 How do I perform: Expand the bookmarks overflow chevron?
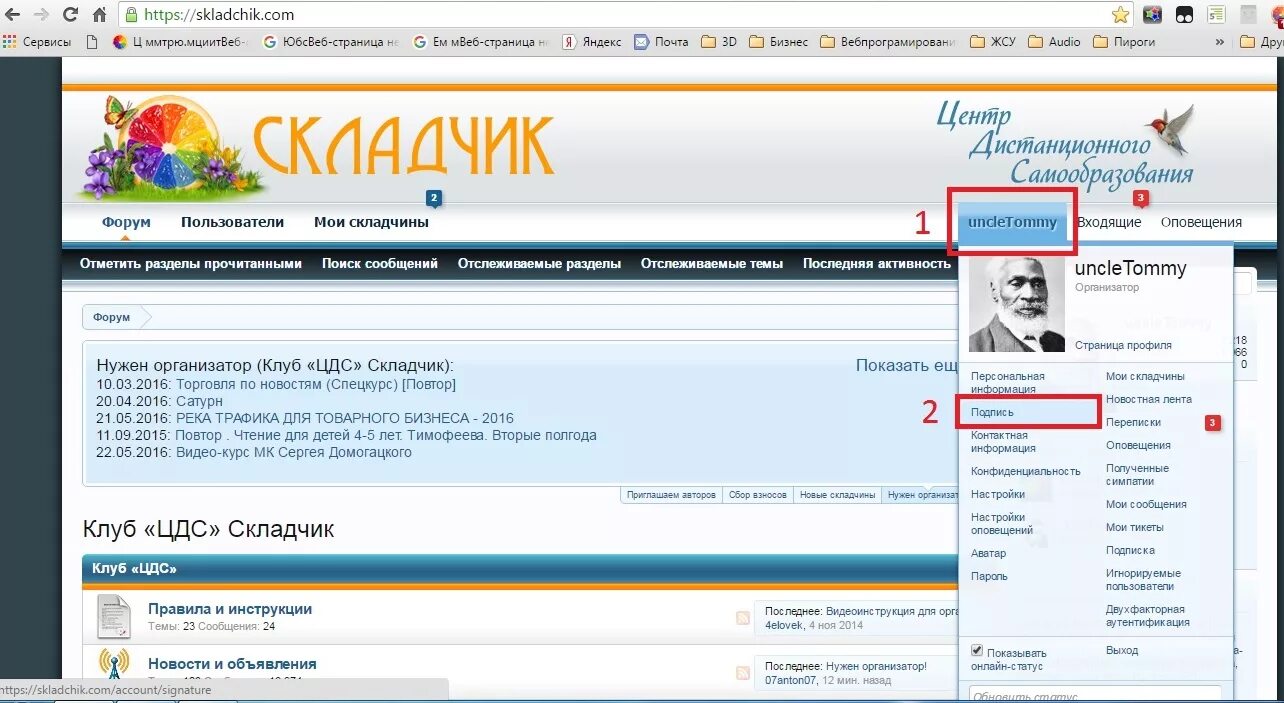pos(1219,42)
